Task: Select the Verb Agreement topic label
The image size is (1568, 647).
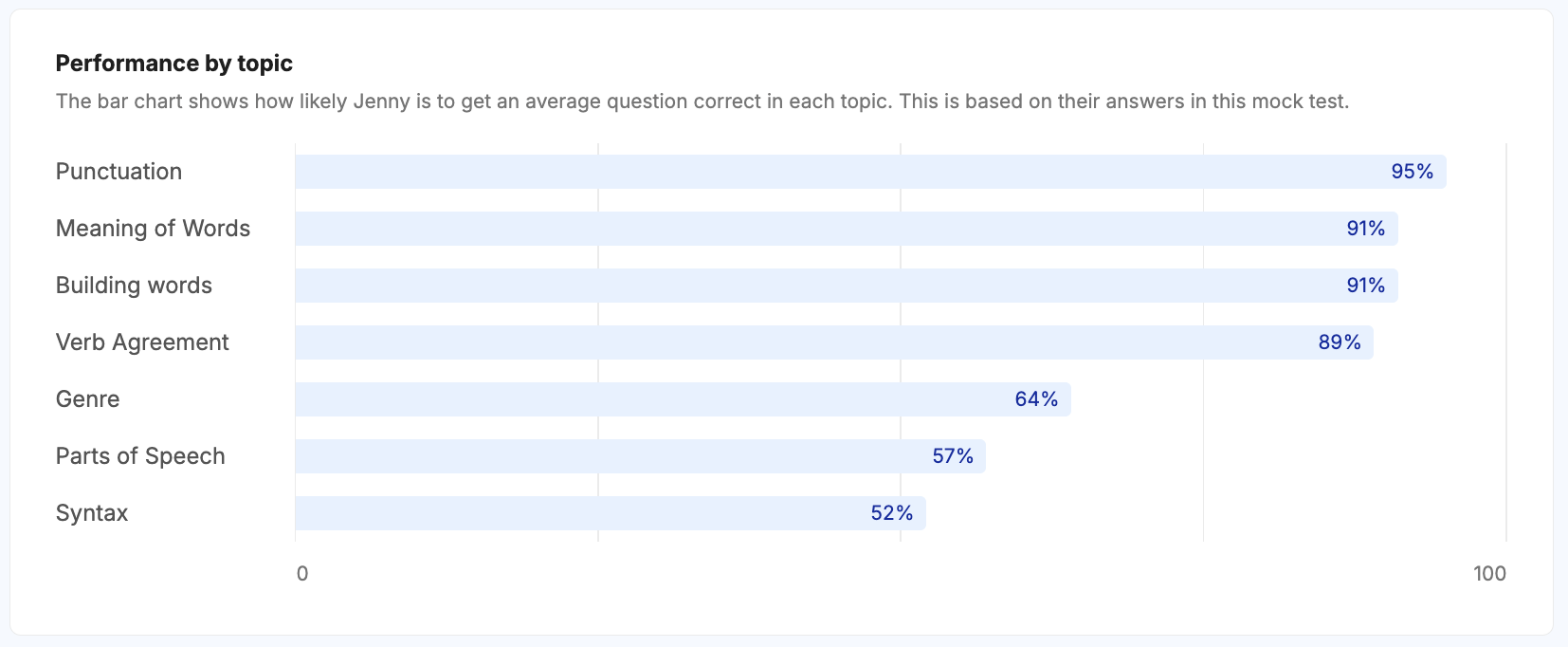Action: click(x=142, y=342)
